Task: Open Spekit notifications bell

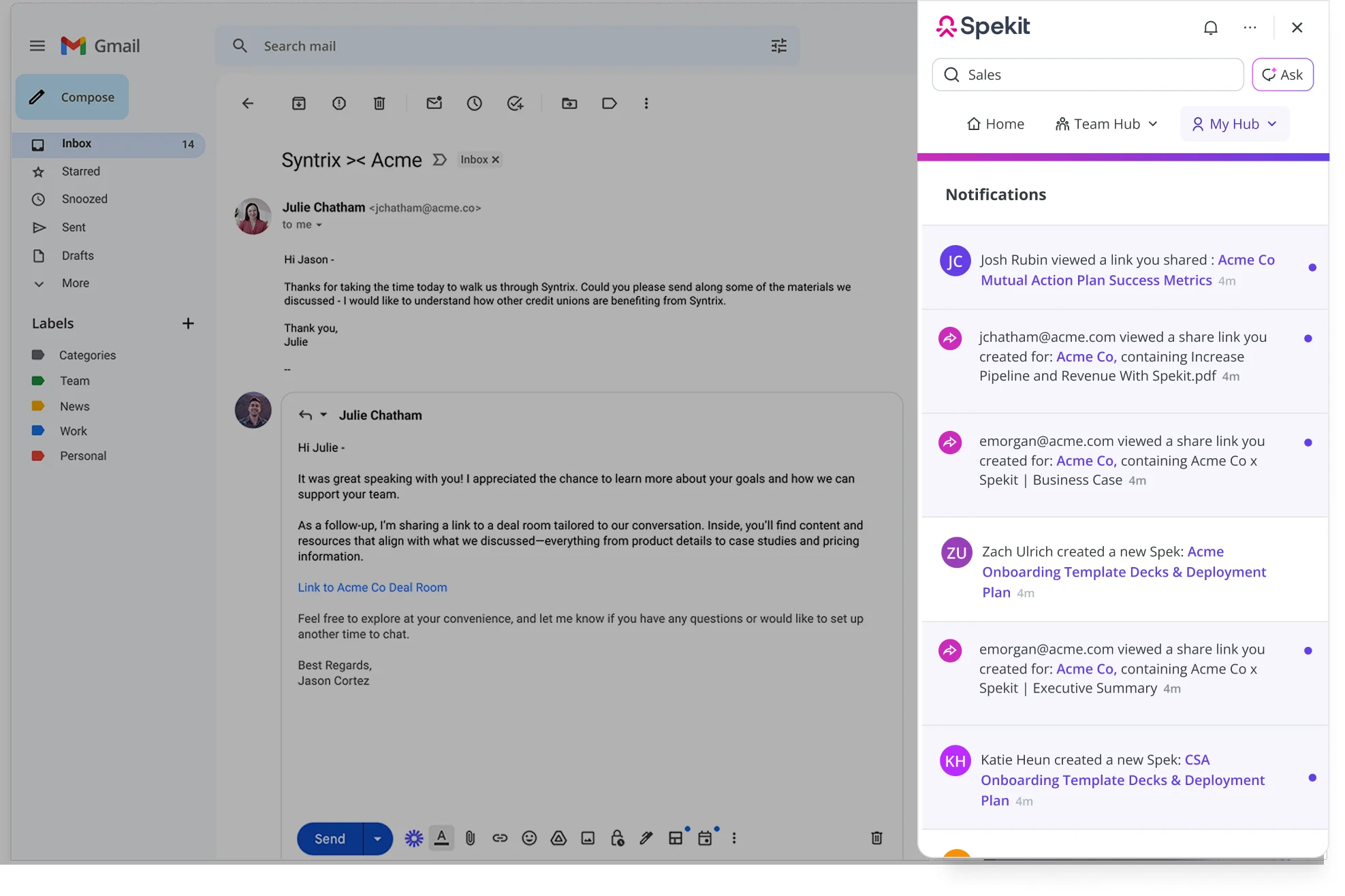Action: tap(1211, 28)
